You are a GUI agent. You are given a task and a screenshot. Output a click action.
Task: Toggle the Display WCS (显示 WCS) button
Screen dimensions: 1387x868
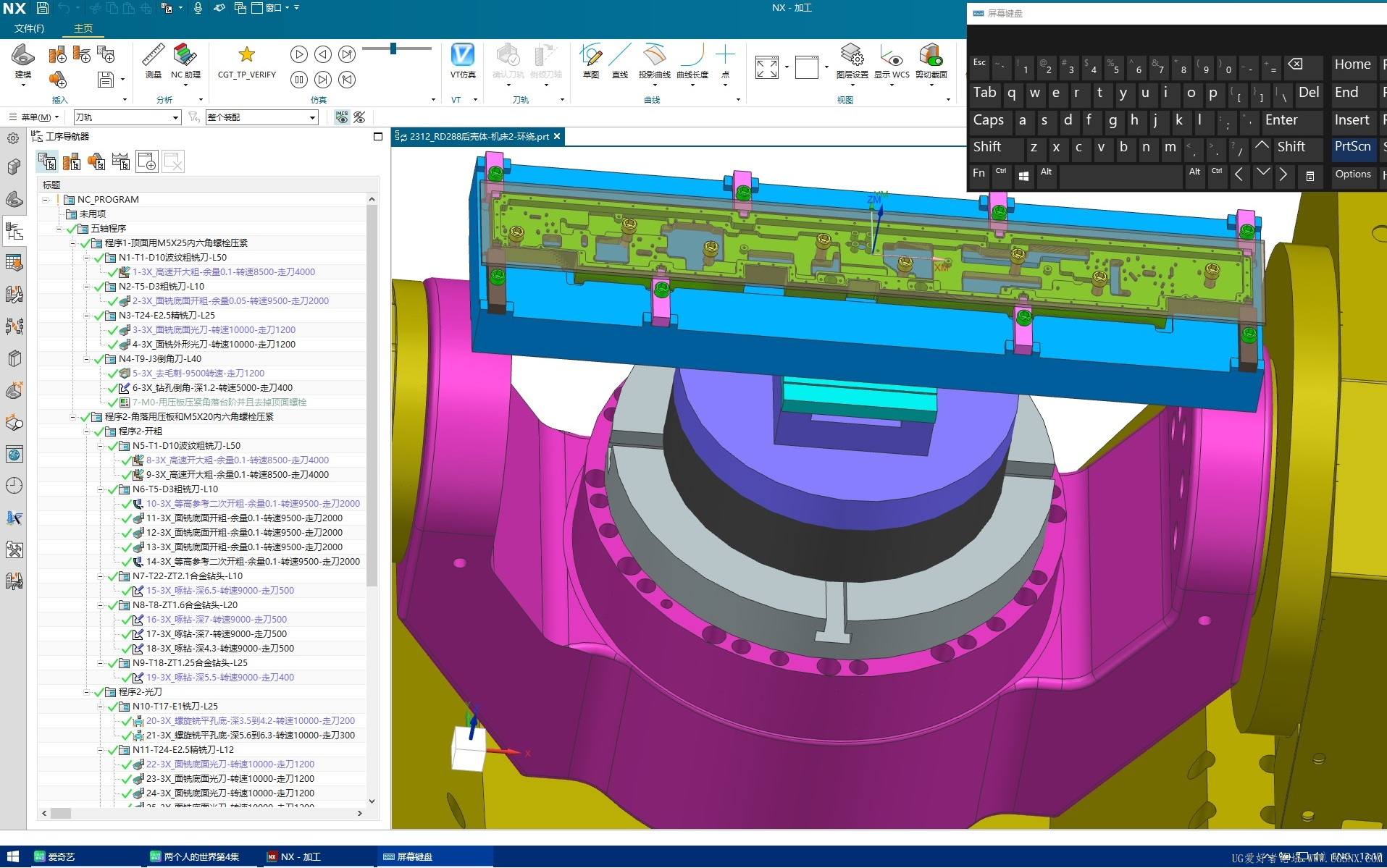(891, 55)
